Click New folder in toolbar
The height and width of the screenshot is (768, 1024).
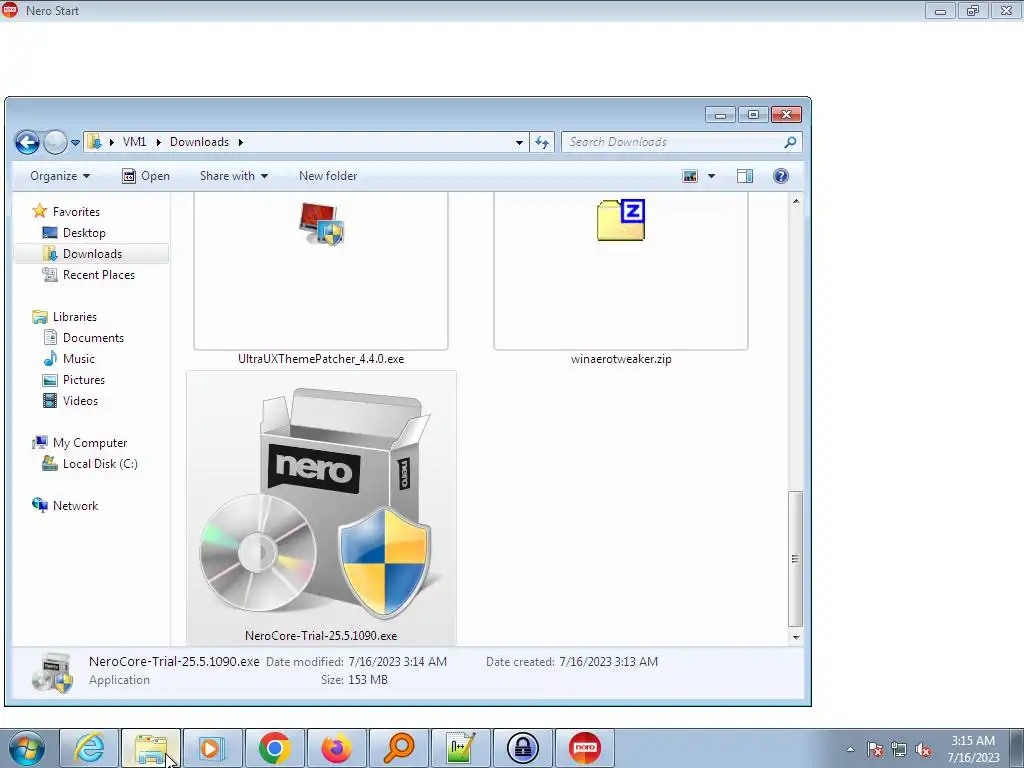coord(328,176)
